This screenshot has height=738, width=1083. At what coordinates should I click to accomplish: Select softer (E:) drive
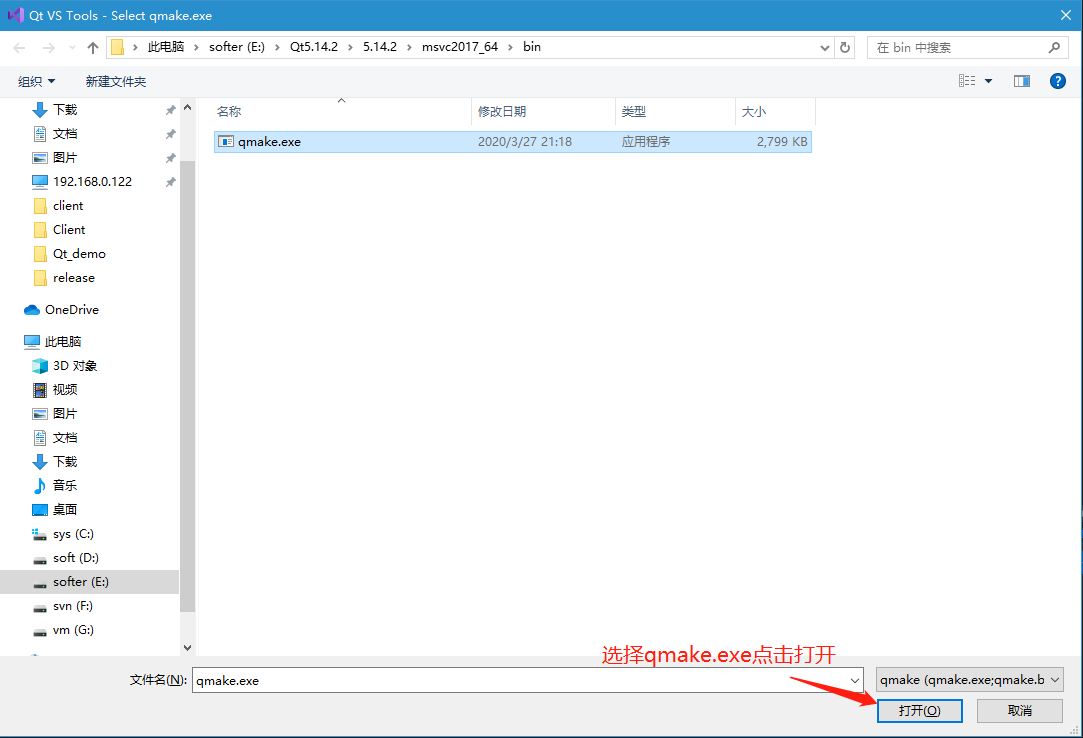coord(81,582)
